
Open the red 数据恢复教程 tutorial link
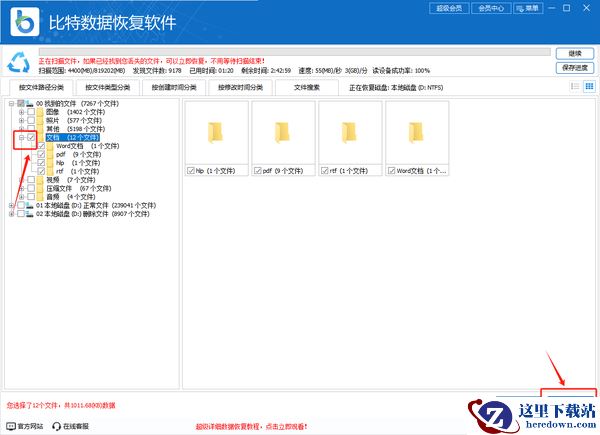click(251, 426)
